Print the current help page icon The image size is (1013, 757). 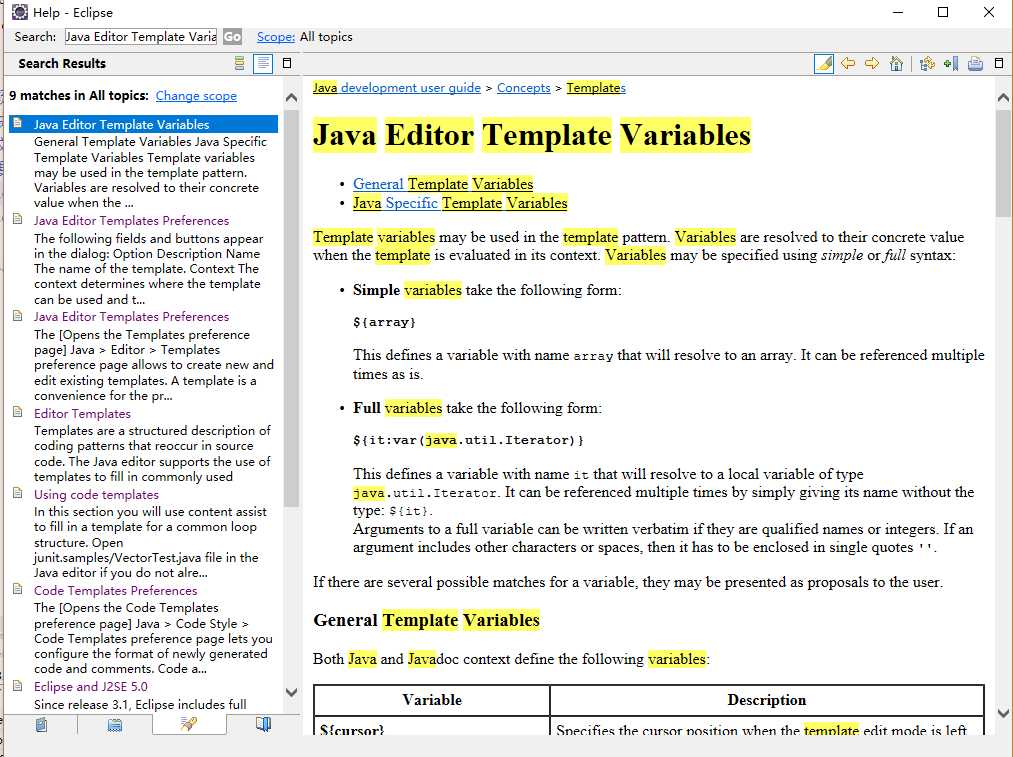(976, 63)
